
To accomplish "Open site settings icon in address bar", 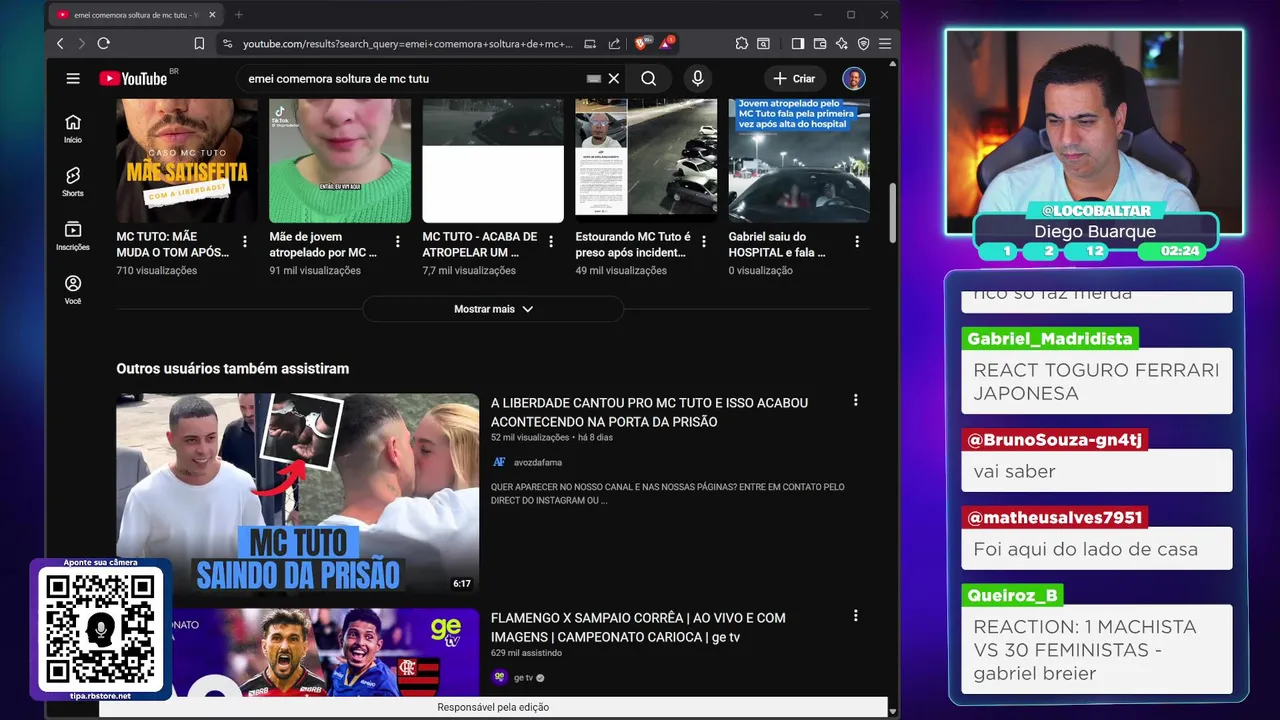I will [227, 44].
